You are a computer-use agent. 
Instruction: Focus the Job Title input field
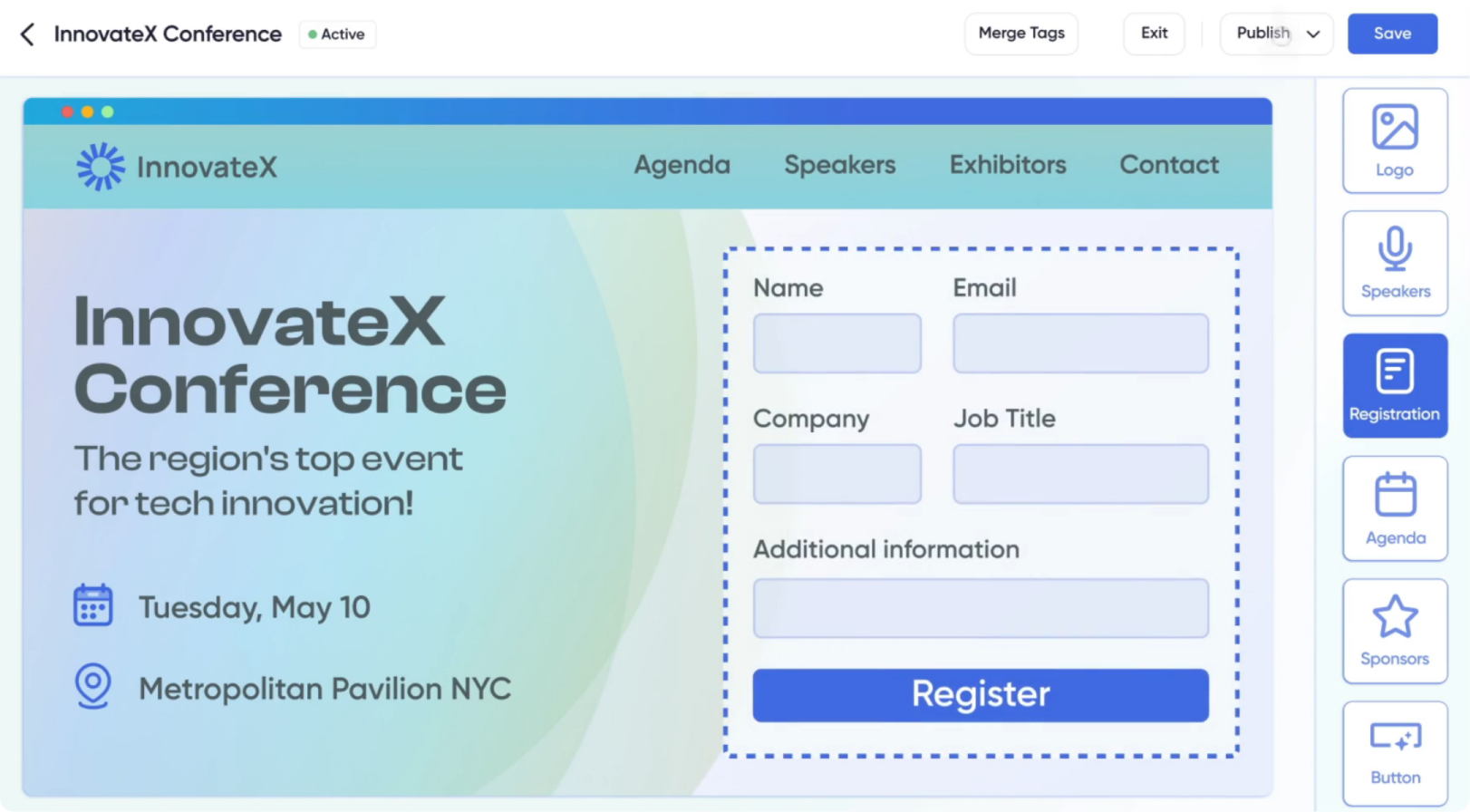tap(1080, 474)
